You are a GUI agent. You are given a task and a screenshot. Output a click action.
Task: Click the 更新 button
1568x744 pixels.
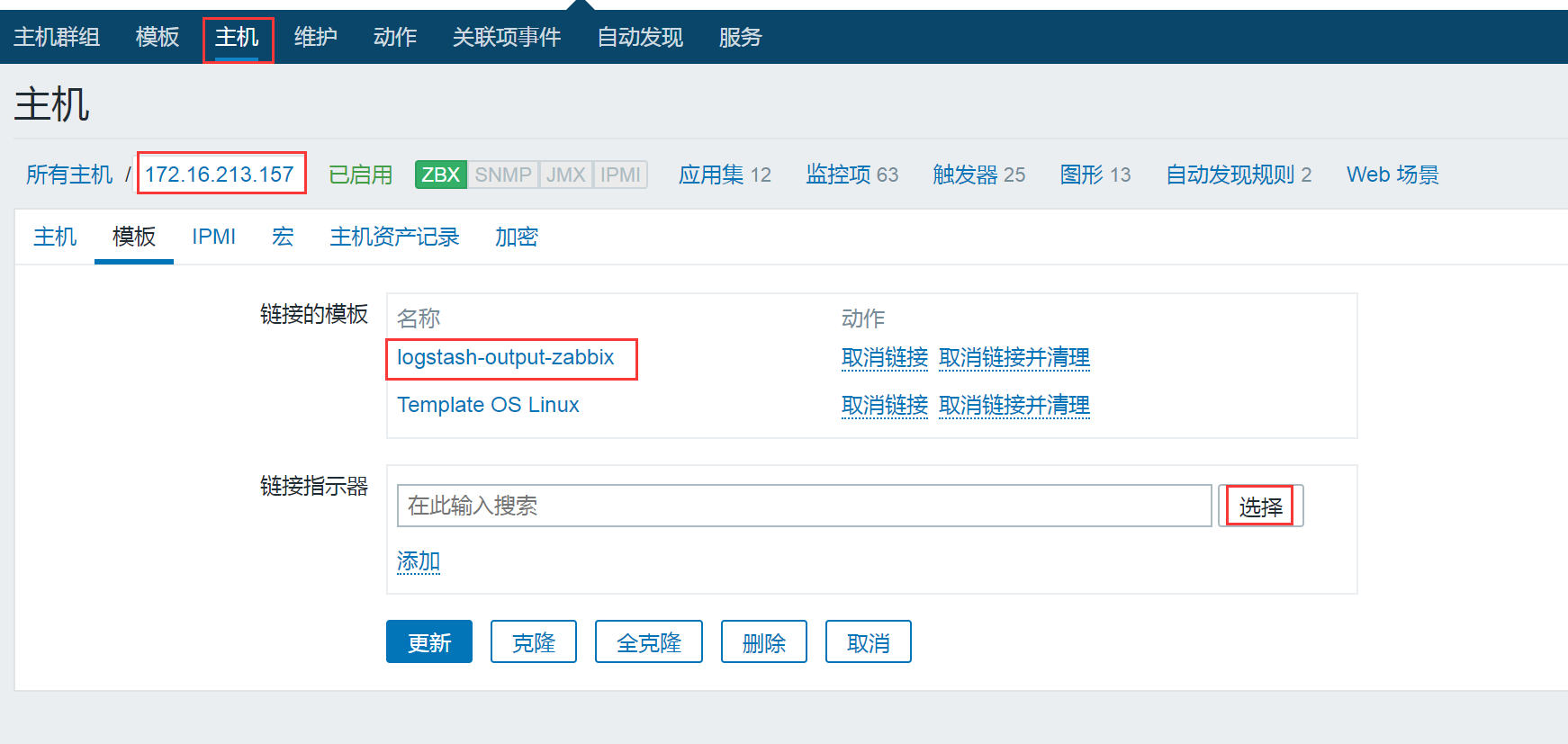429,641
